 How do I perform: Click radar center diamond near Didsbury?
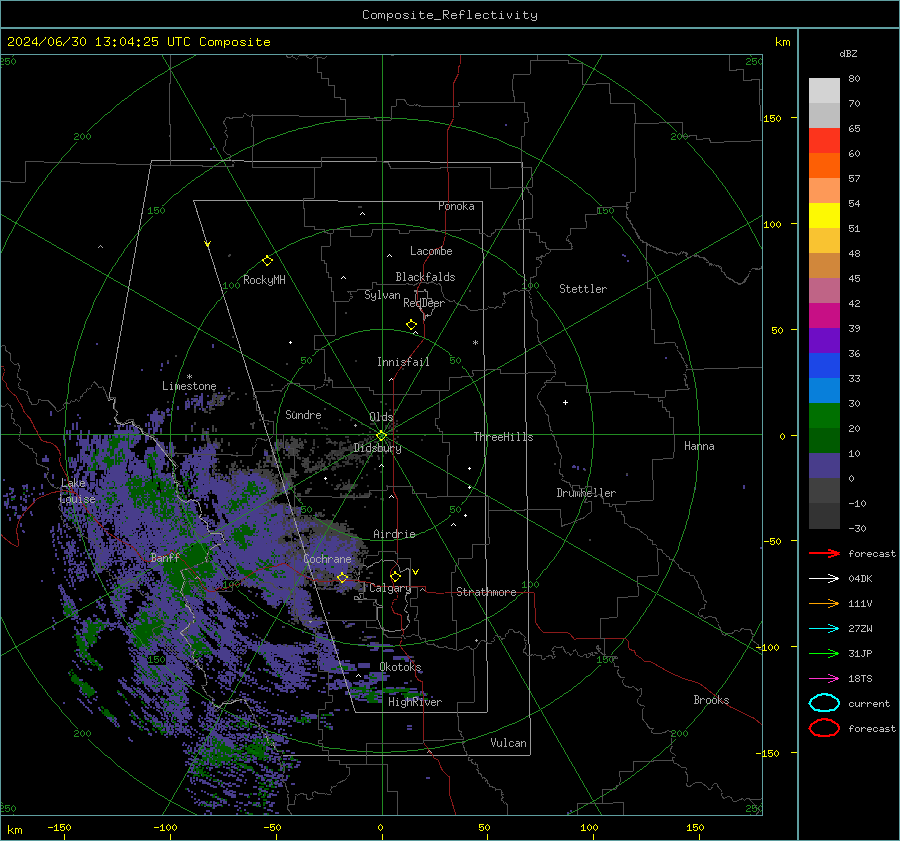[381, 436]
